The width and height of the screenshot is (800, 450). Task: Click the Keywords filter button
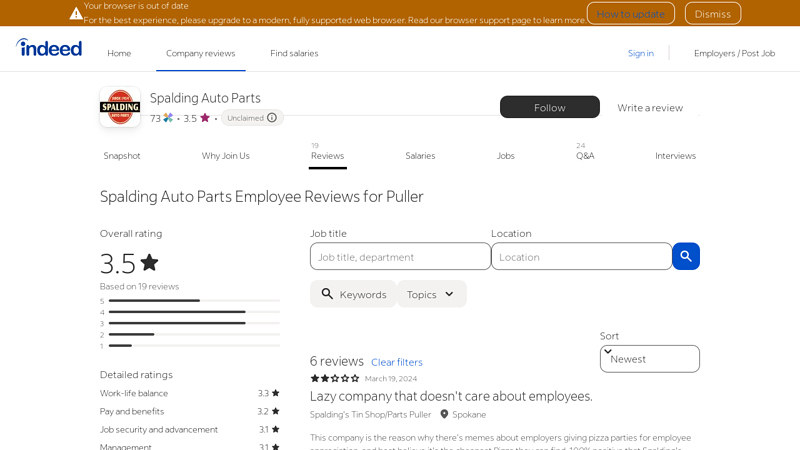(354, 294)
